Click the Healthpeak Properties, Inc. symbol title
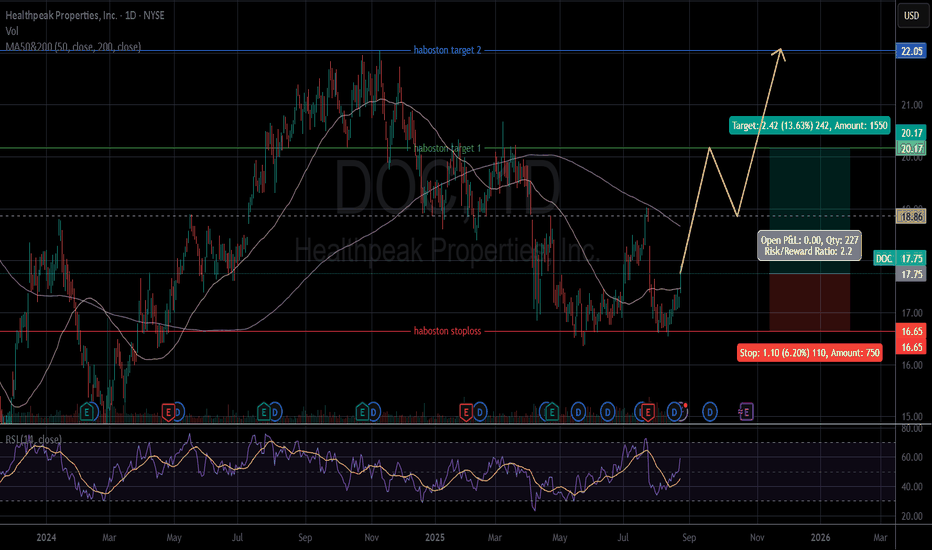Image resolution: width=932 pixels, height=550 pixels. [61, 15]
